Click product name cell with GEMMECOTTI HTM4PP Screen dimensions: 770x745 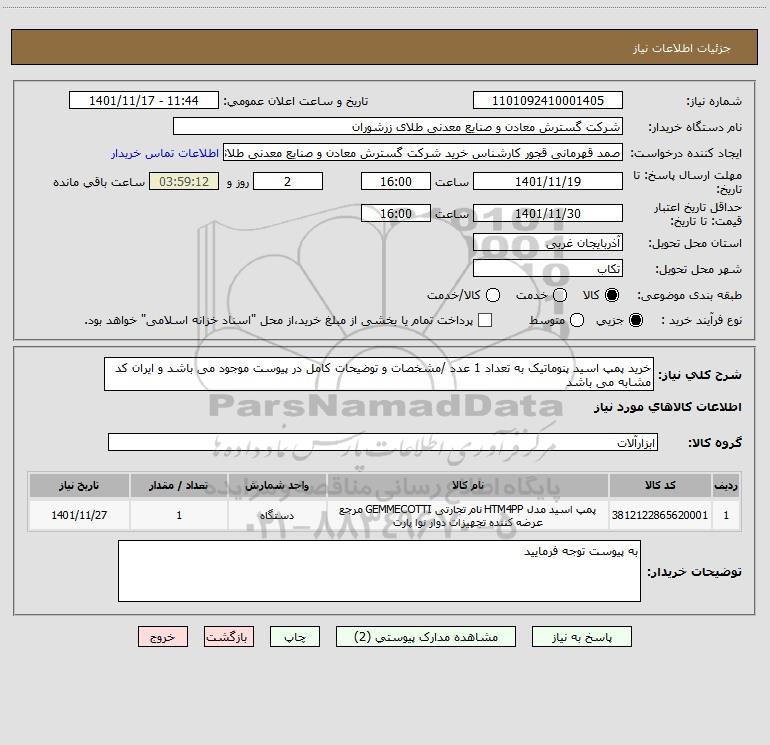click(468, 515)
